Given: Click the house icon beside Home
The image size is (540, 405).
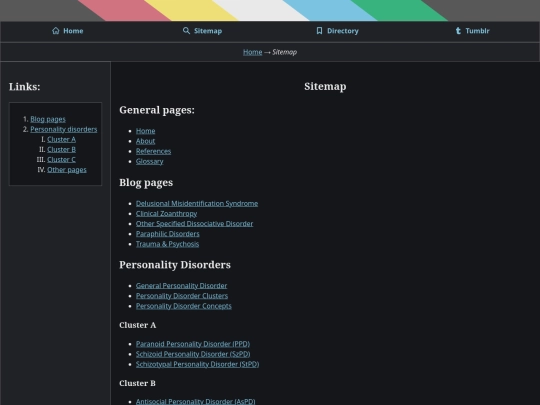Looking at the screenshot, I should click(56, 31).
